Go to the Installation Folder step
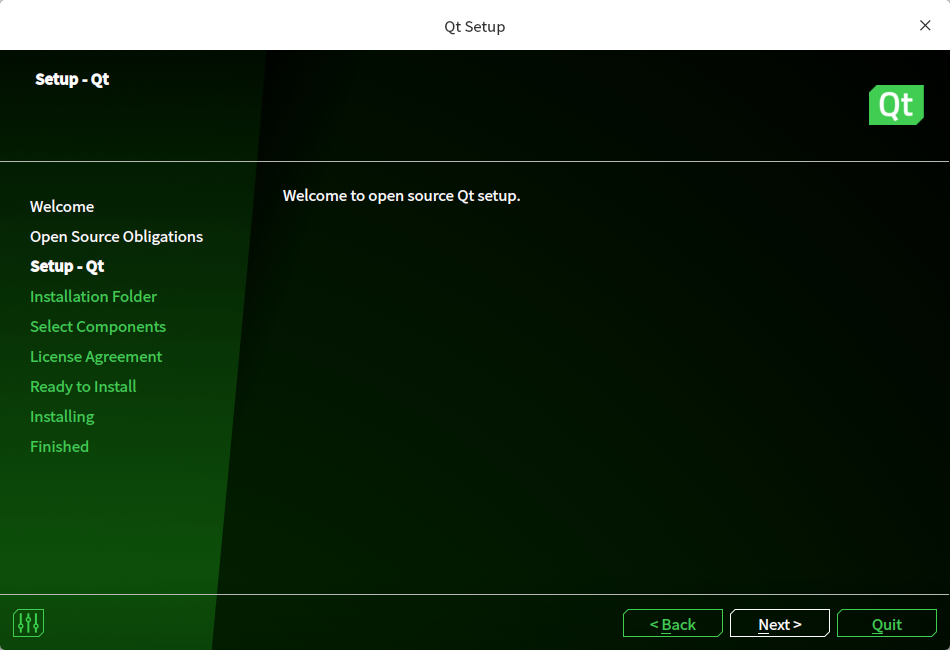 (x=93, y=296)
